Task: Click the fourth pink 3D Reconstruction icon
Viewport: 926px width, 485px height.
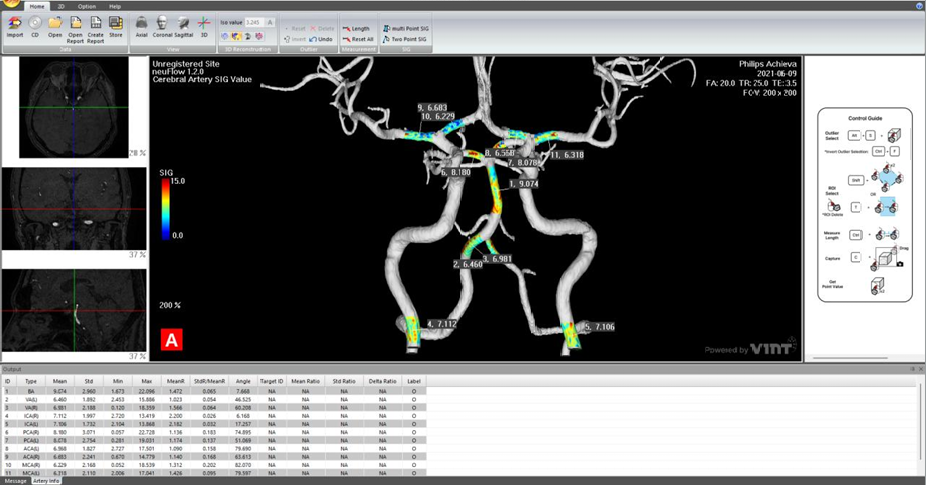Action: point(259,37)
